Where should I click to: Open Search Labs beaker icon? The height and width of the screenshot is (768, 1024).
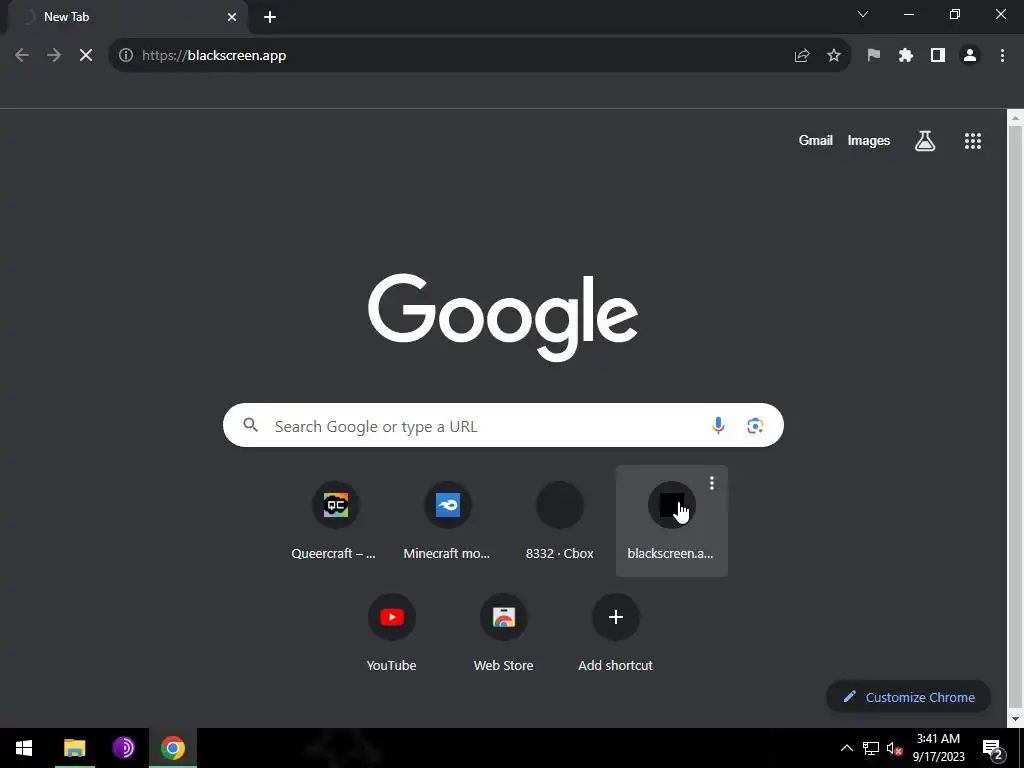(x=925, y=140)
